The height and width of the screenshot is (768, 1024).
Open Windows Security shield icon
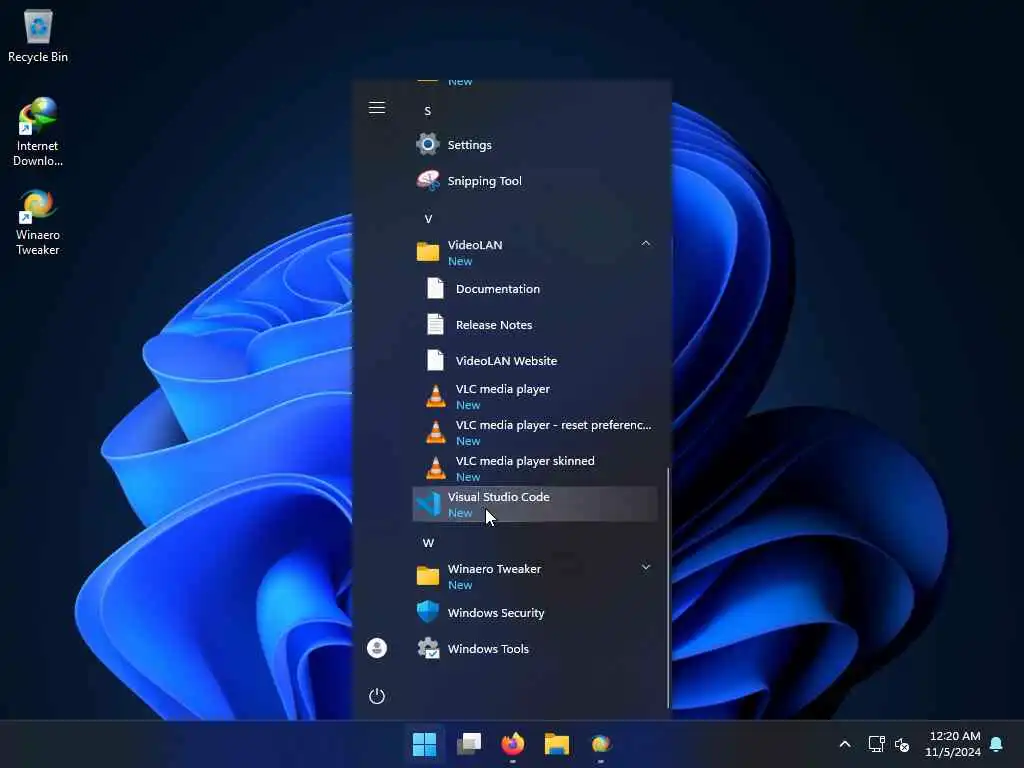tap(428, 612)
